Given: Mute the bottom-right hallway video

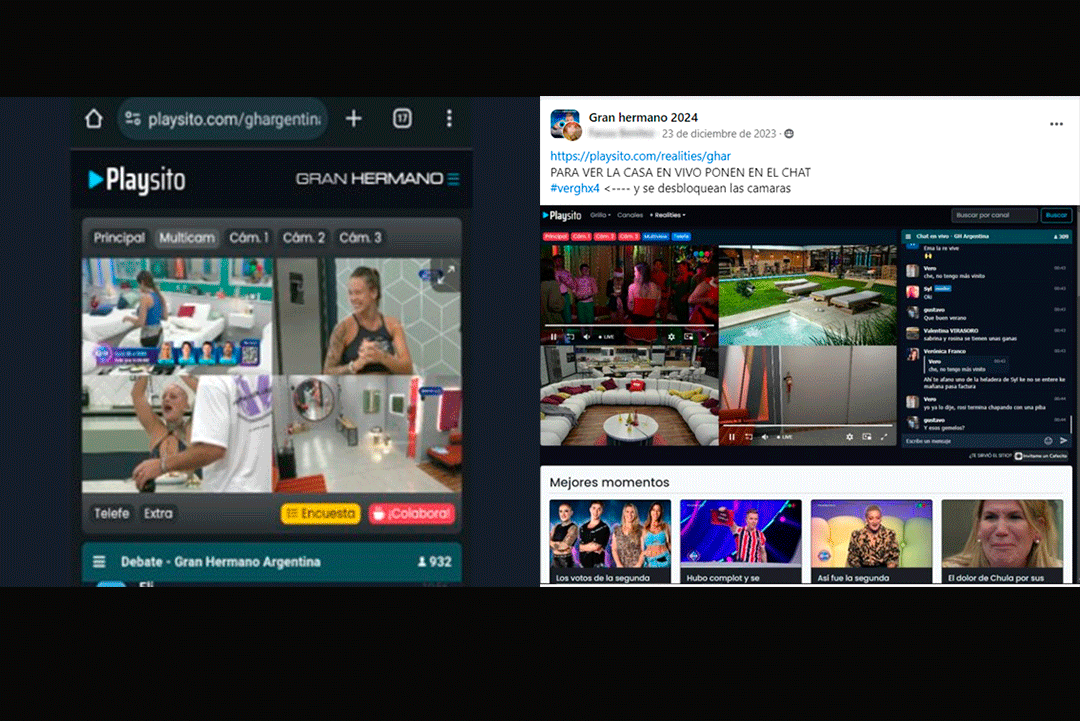Looking at the screenshot, I should (x=765, y=437).
